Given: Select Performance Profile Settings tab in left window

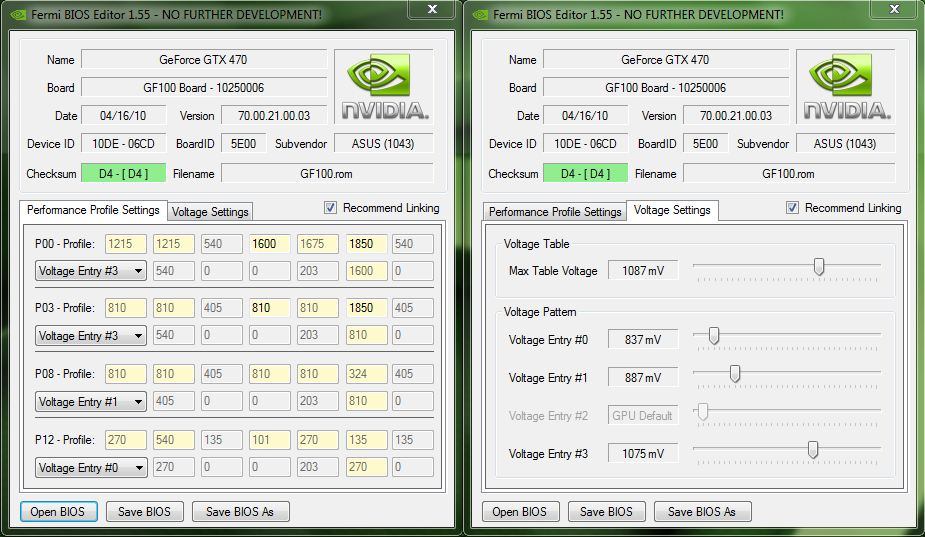Looking at the screenshot, I should (x=93, y=210).
